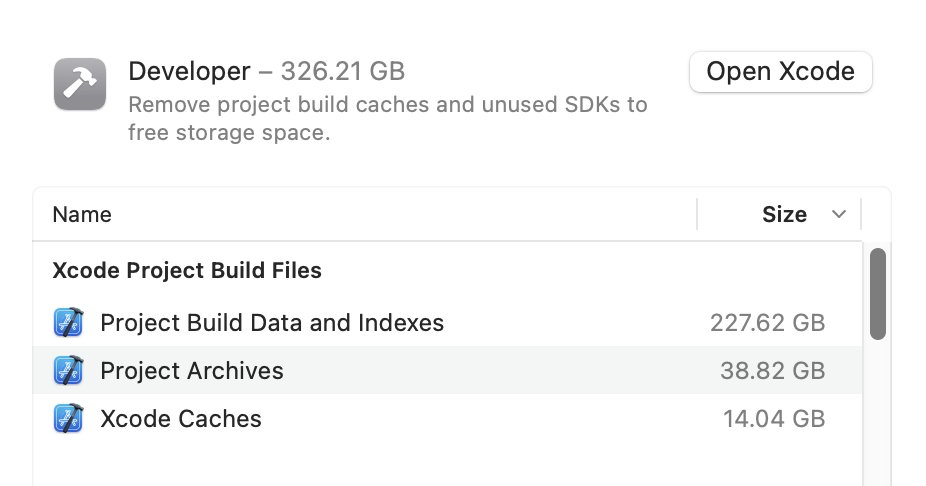Toggle the sort order chevron beside Size

pos(839,215)
